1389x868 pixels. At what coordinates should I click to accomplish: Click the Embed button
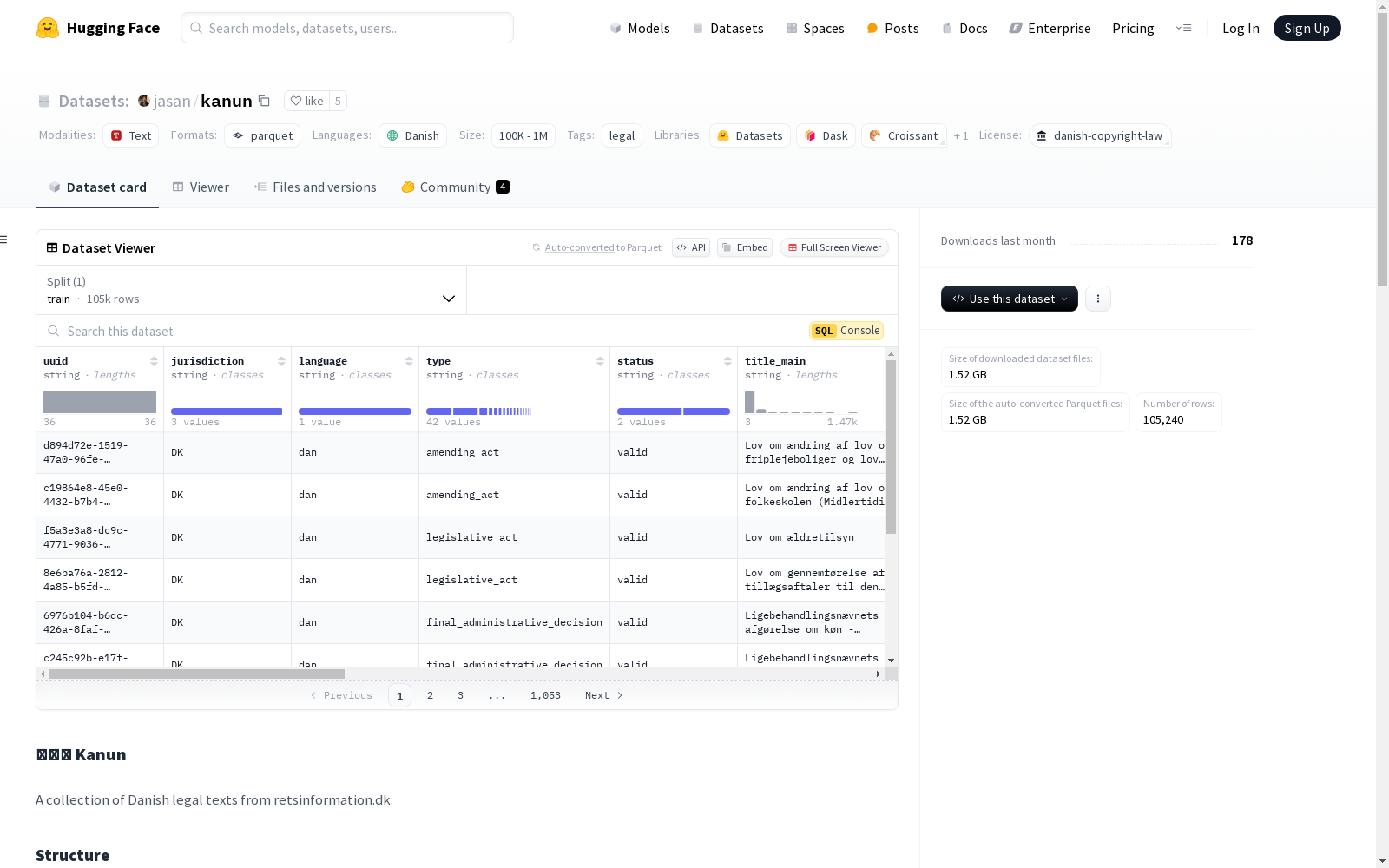coord(745,247)
